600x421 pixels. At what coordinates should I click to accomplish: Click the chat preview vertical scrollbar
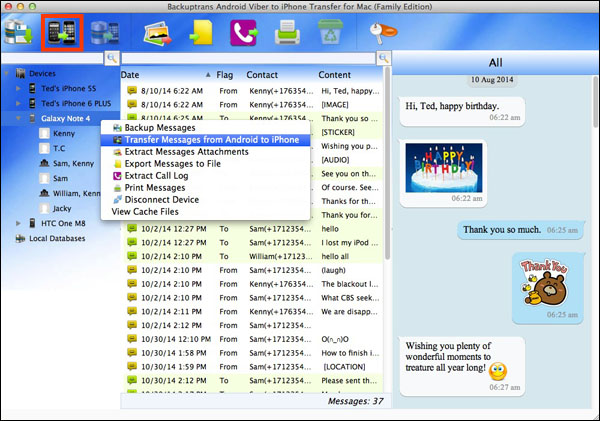coord(595,101)
